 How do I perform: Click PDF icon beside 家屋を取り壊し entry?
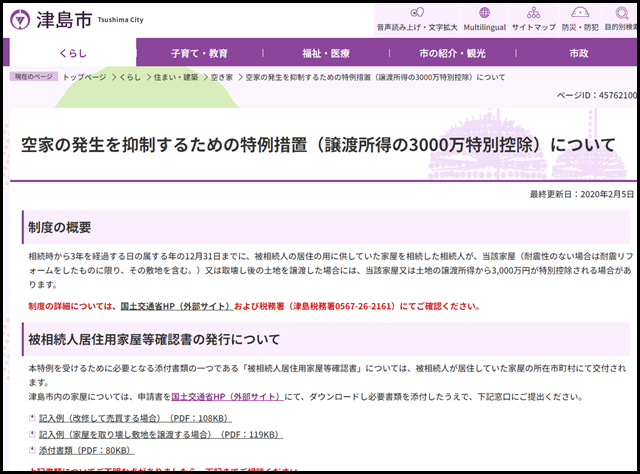pyautogui.click(x=32, y=434)
